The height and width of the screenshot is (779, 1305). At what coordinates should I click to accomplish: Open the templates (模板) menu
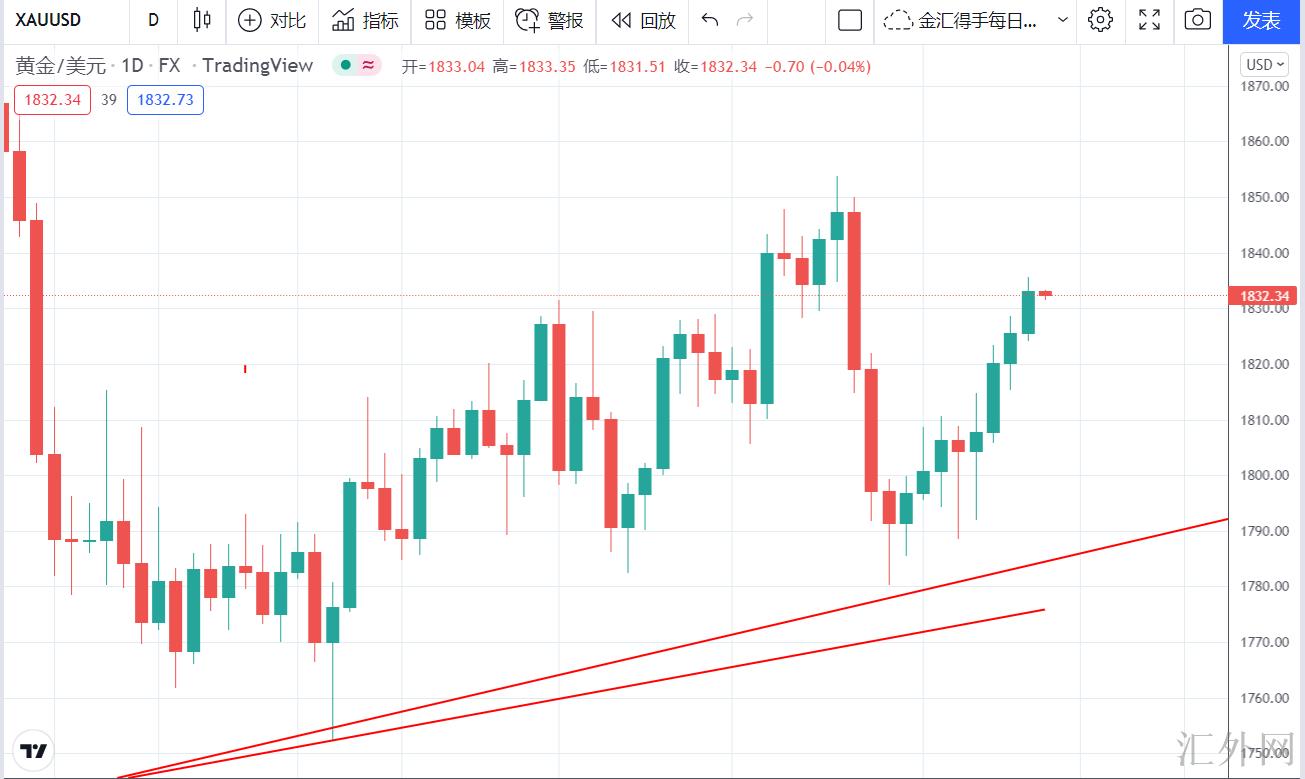point(458,20)
